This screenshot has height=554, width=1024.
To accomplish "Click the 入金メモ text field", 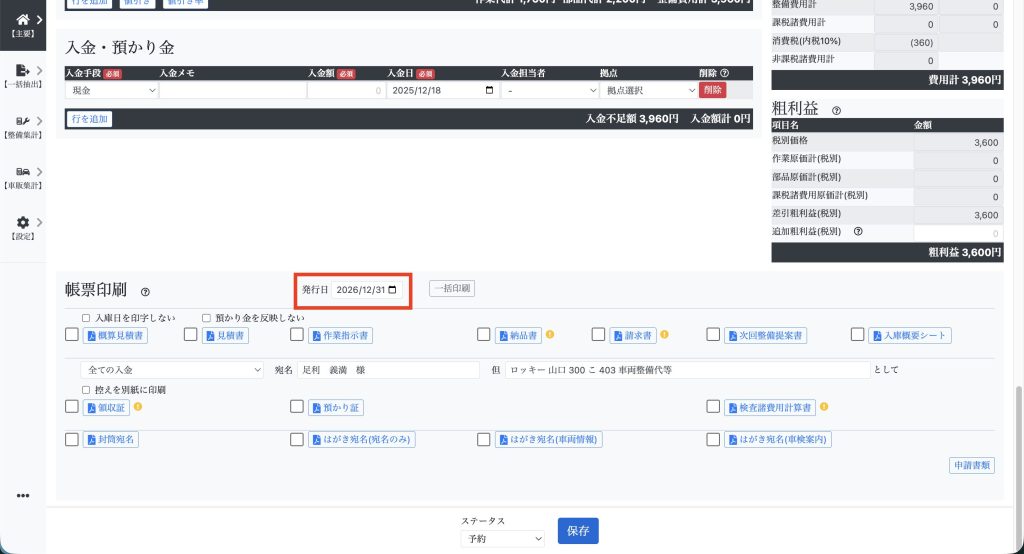I will click(232, 90).
